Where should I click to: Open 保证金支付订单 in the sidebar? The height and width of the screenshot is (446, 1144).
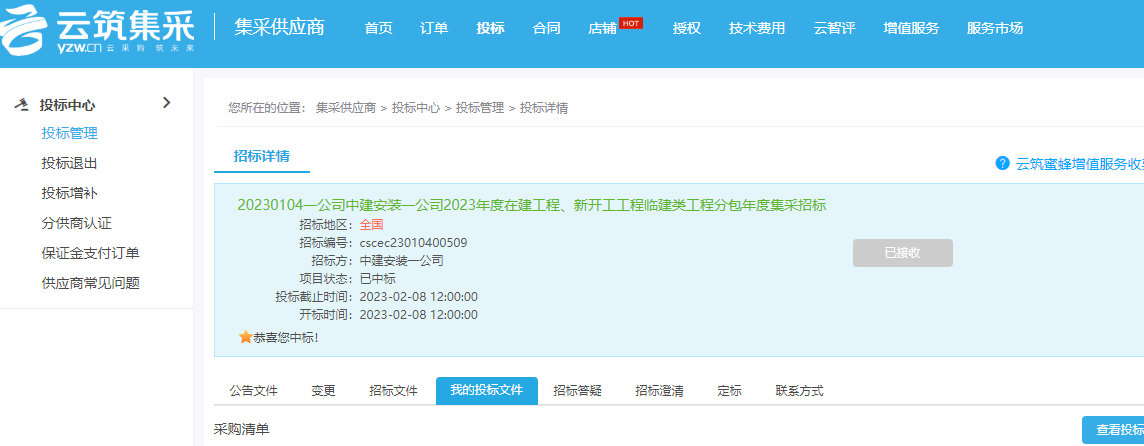tap(90, 253)
